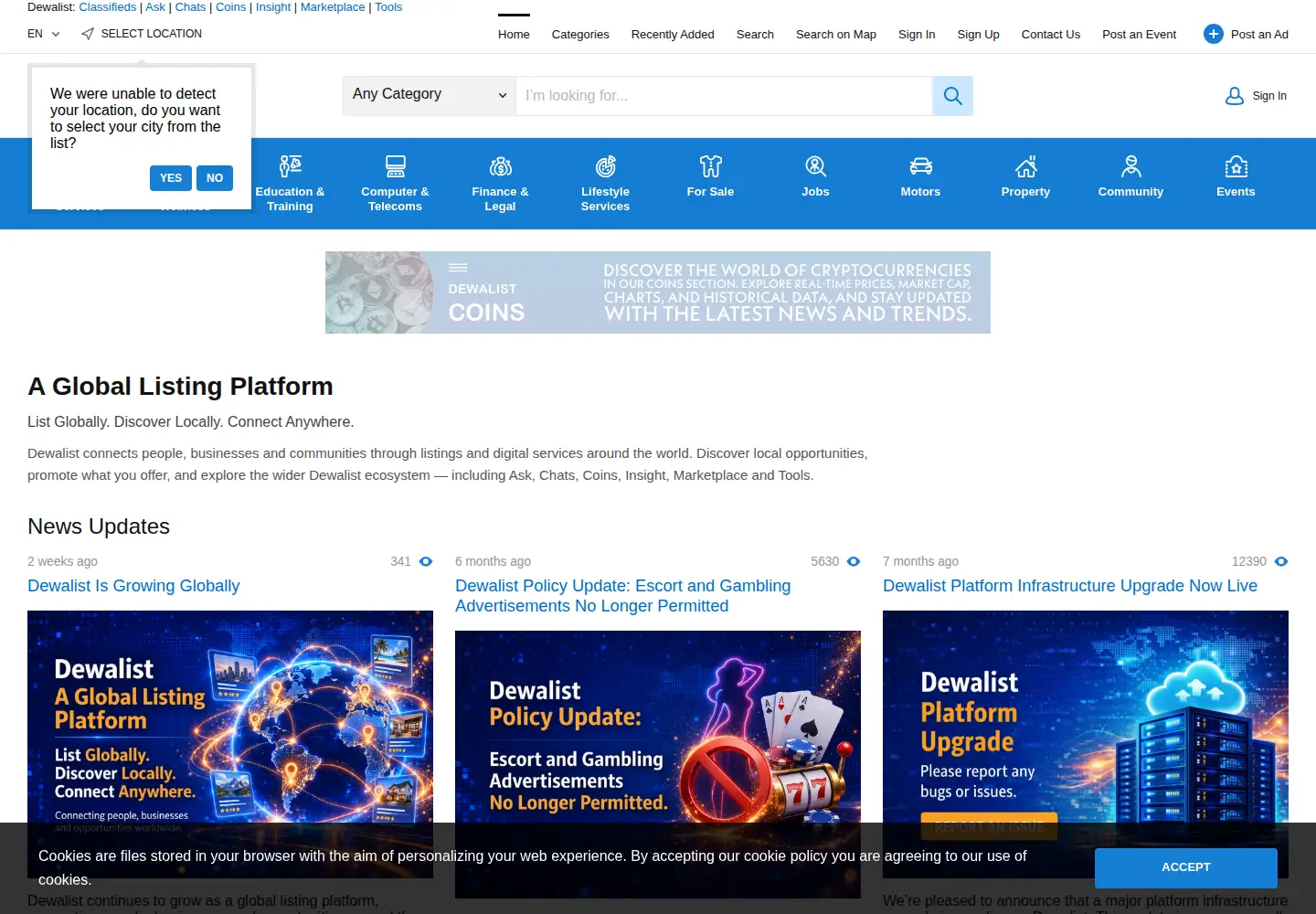Viewport: 1316px width, 914px height.
Task: Open the Motors car icon
Action: point(920,165)
